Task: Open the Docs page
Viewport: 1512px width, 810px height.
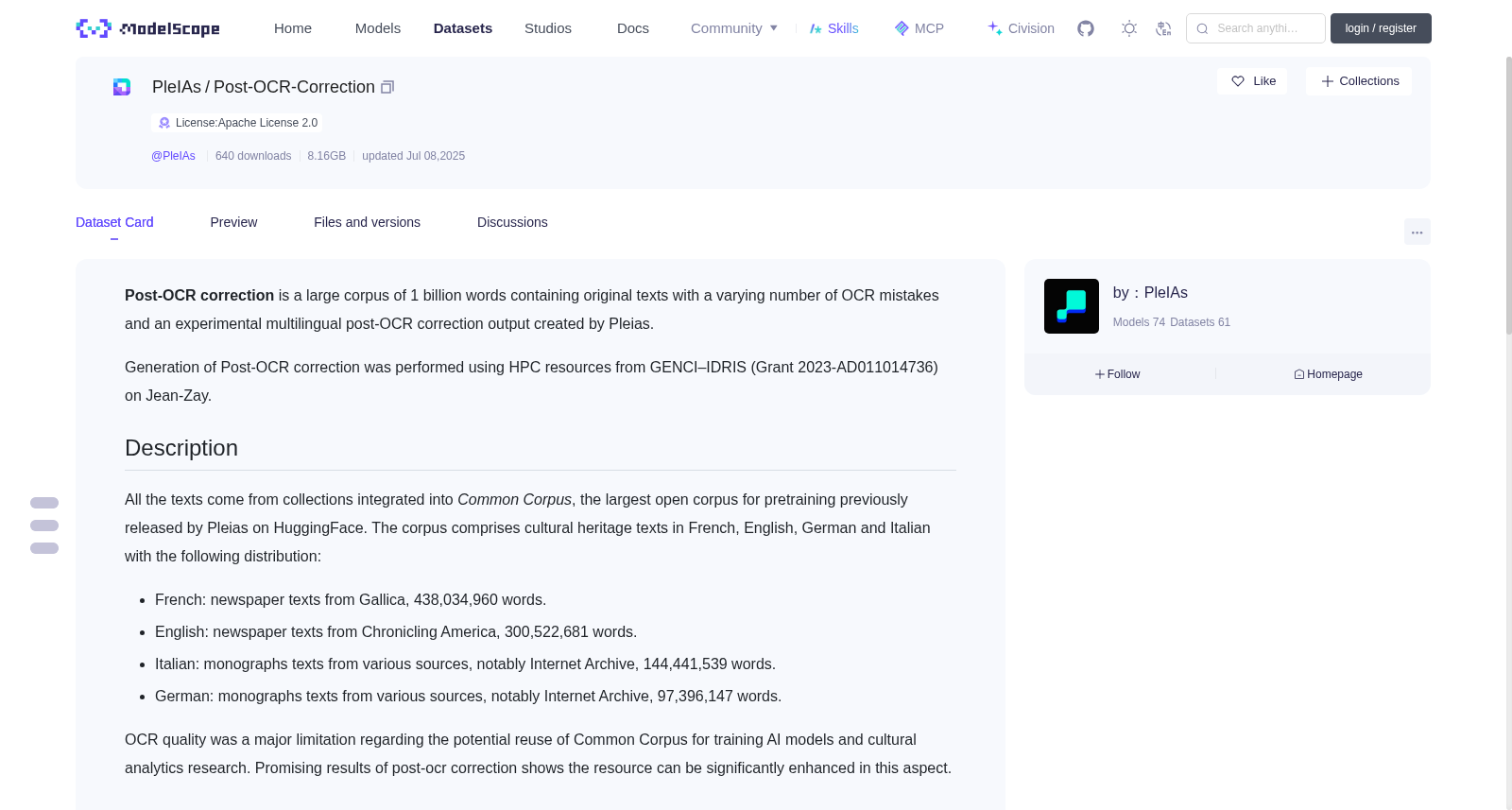Action: tap(633, 28)
